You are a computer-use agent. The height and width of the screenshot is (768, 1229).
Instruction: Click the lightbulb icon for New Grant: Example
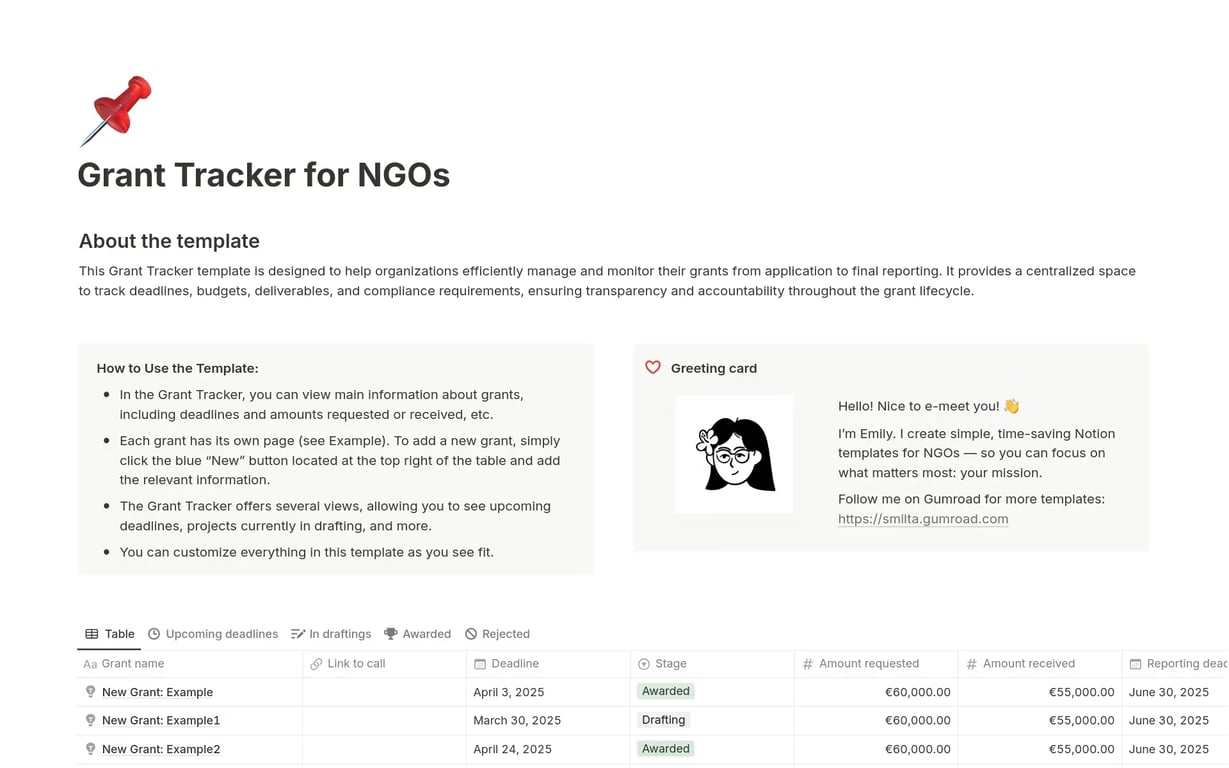90,692
